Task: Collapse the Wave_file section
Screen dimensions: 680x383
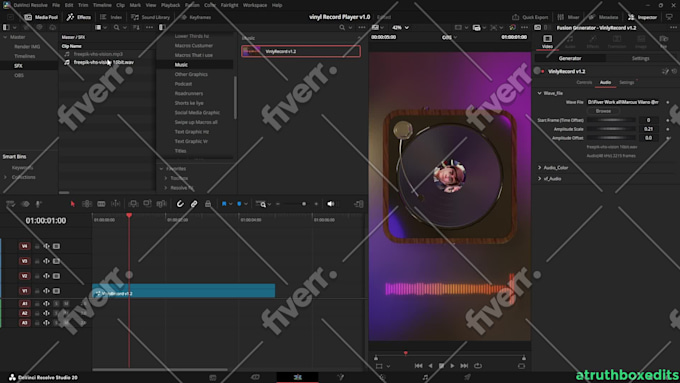Action: click(x=539, y=93)
